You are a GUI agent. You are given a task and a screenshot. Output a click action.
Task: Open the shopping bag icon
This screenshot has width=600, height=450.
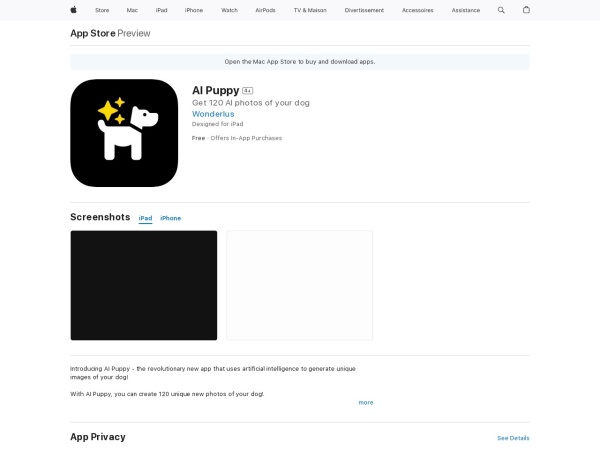[526, 10]
